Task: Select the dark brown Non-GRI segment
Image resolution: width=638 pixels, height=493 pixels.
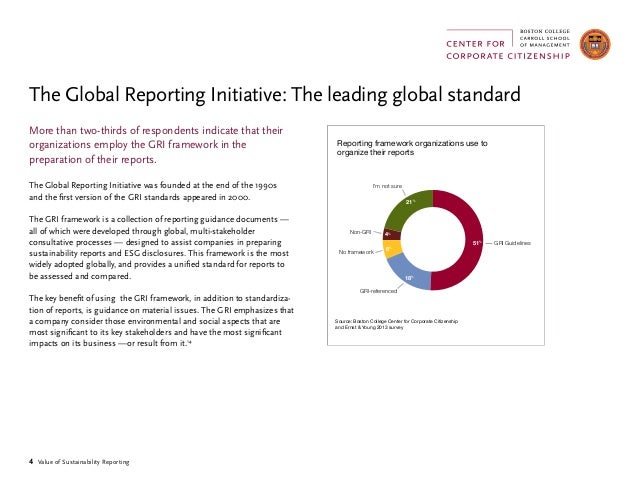Action: pos(391,235)
